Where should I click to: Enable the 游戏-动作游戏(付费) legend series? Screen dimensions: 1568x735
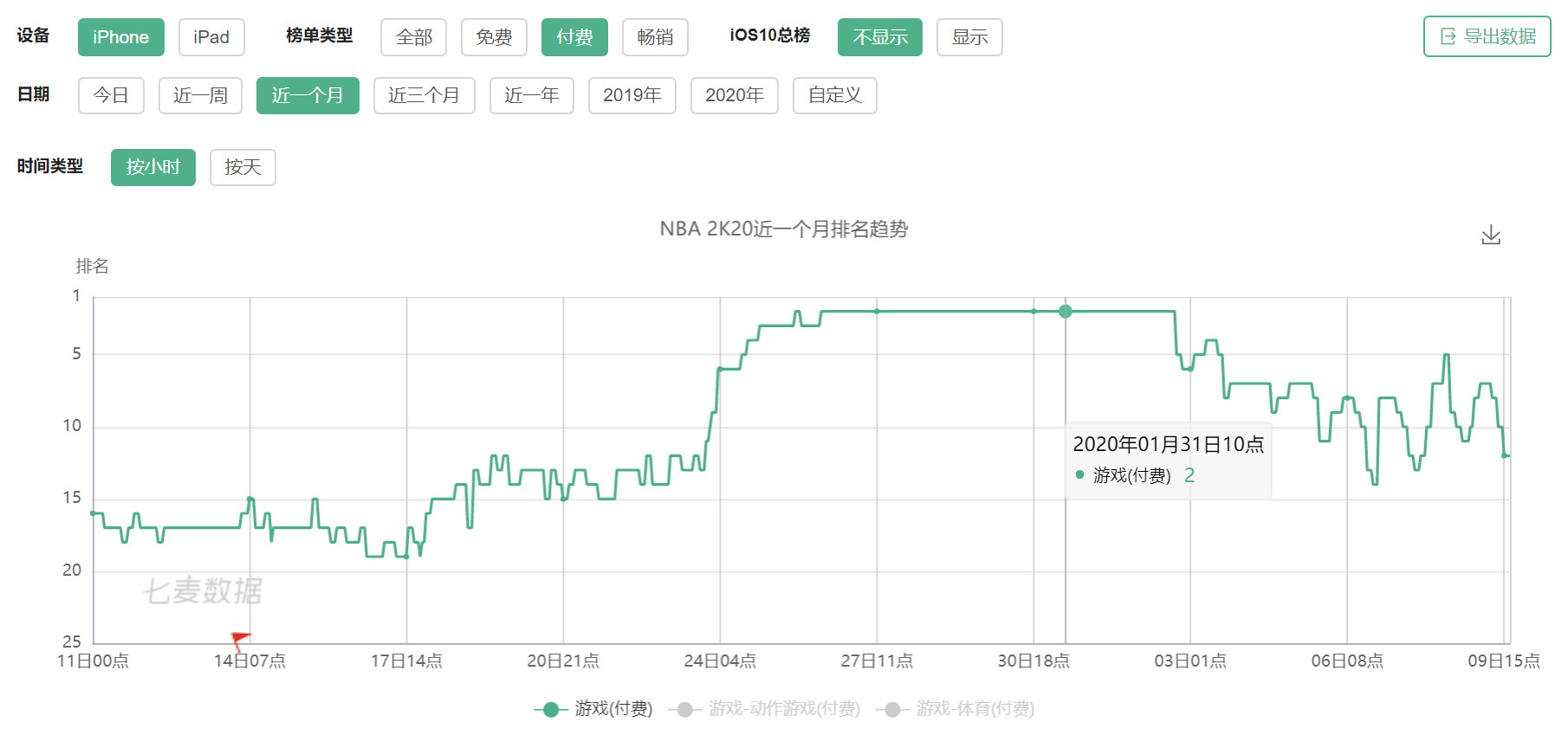point(768,709)
